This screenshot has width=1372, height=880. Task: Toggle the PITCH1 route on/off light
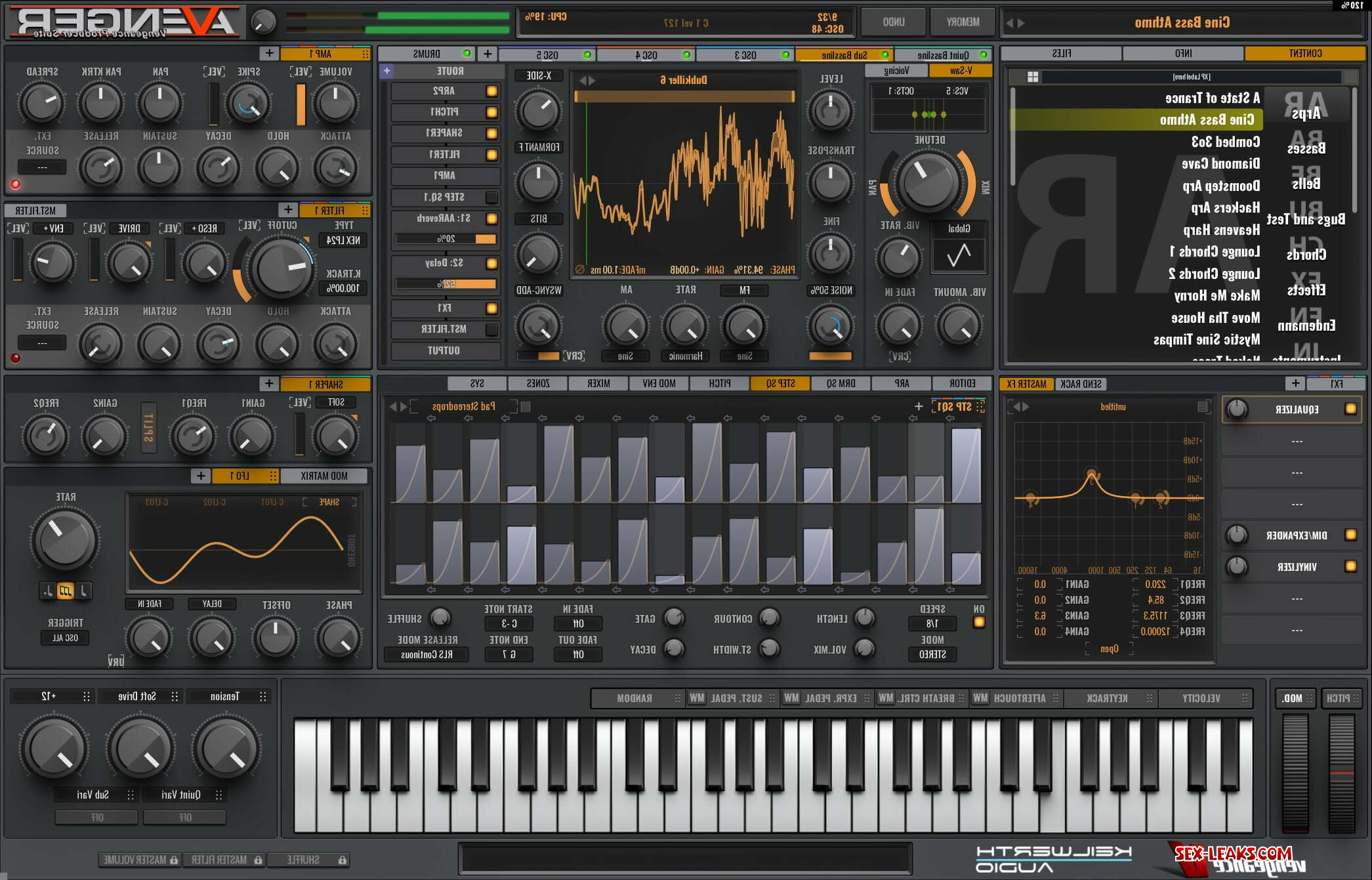pos(491,112)
